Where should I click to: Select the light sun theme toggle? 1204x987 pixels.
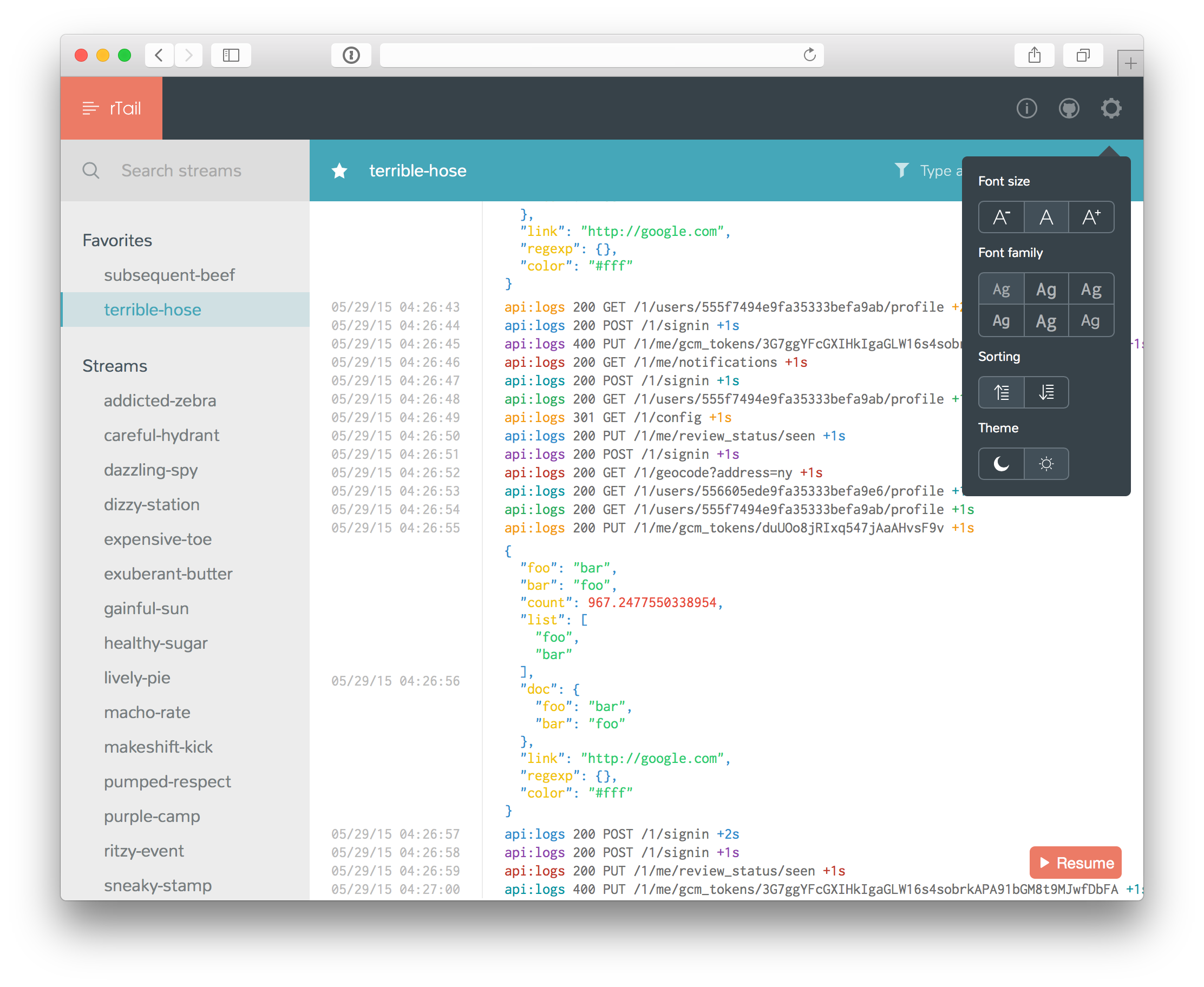(1047, 463)
